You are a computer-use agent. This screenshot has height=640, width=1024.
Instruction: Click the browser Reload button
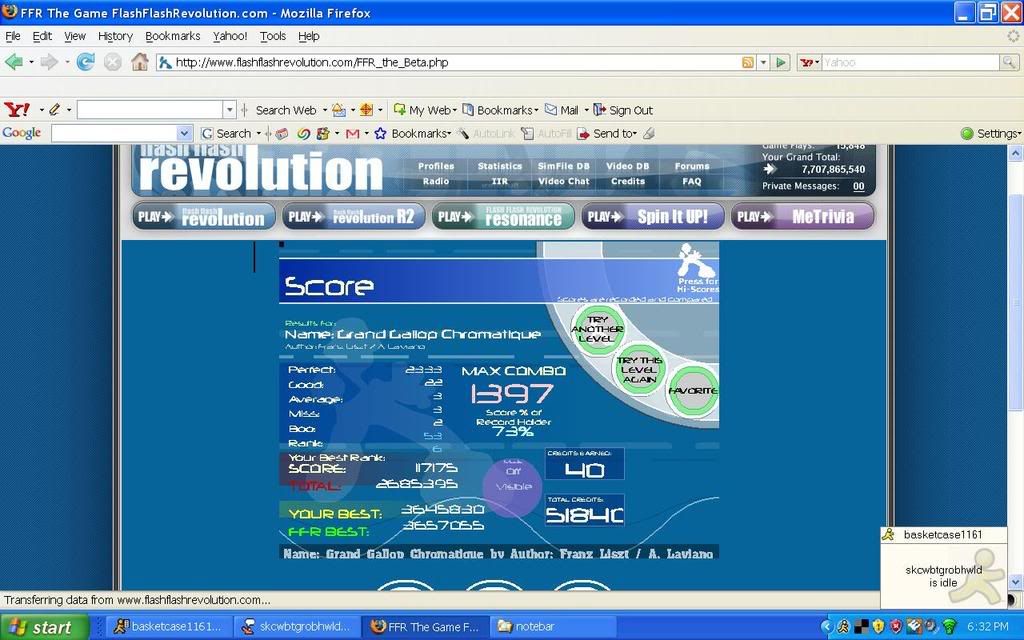tap(86, 62)
